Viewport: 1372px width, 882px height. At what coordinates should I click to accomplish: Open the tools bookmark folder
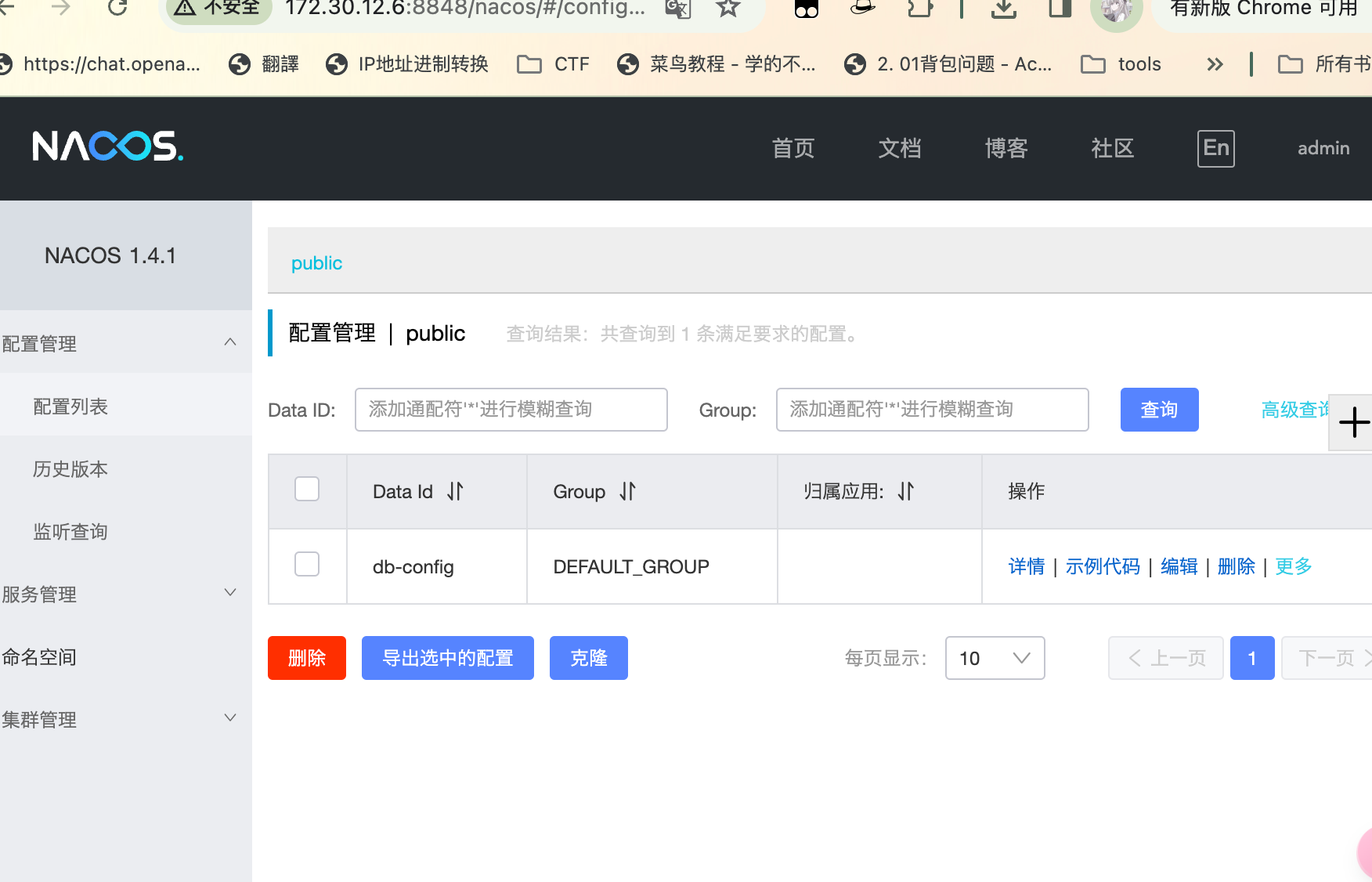pos(1121,64)
